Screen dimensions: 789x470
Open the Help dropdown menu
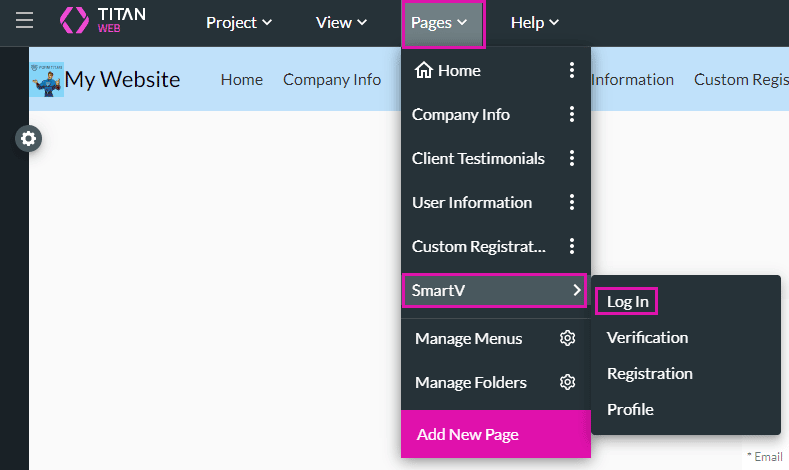pyautogui.click(x=534, y=22)
